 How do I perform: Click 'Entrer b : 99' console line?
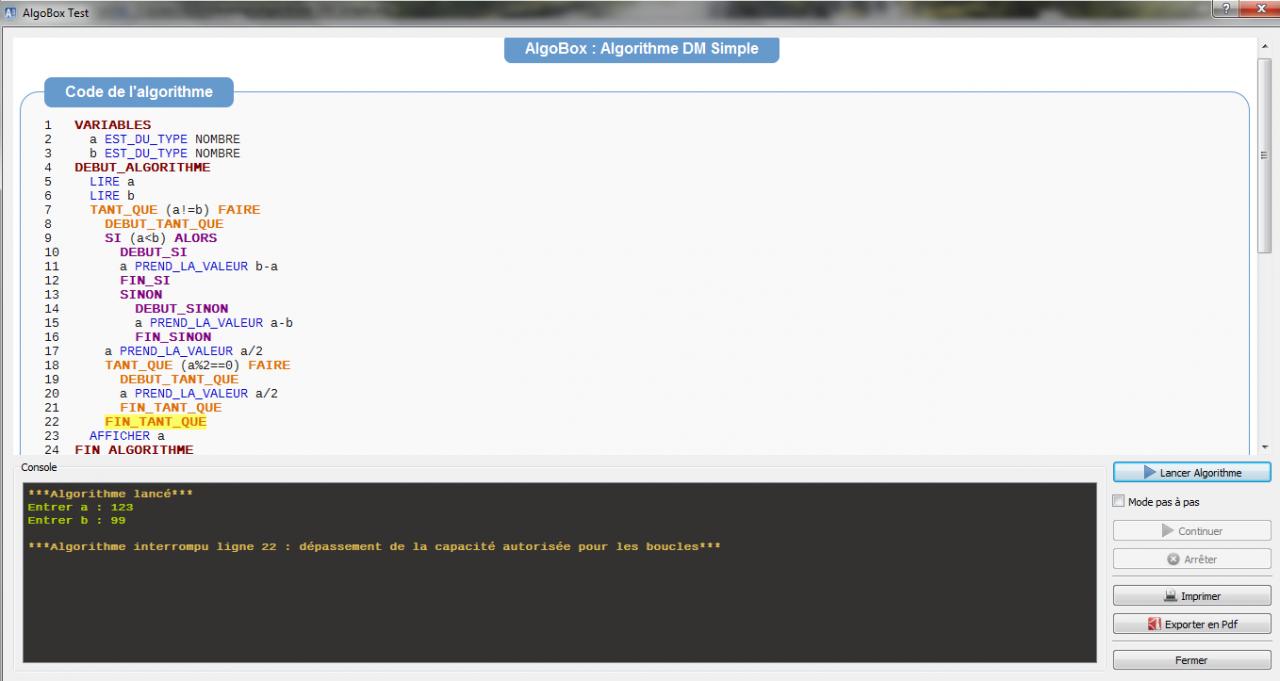tap(76, 520)
